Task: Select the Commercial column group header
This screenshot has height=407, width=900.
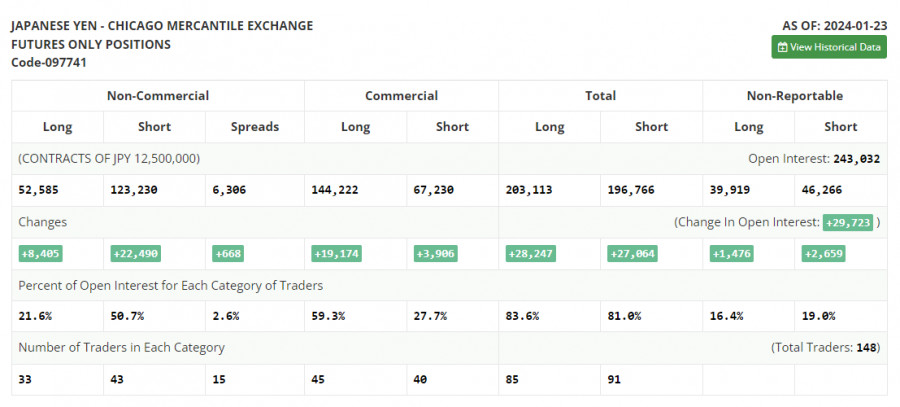Action: click(401, 96)
